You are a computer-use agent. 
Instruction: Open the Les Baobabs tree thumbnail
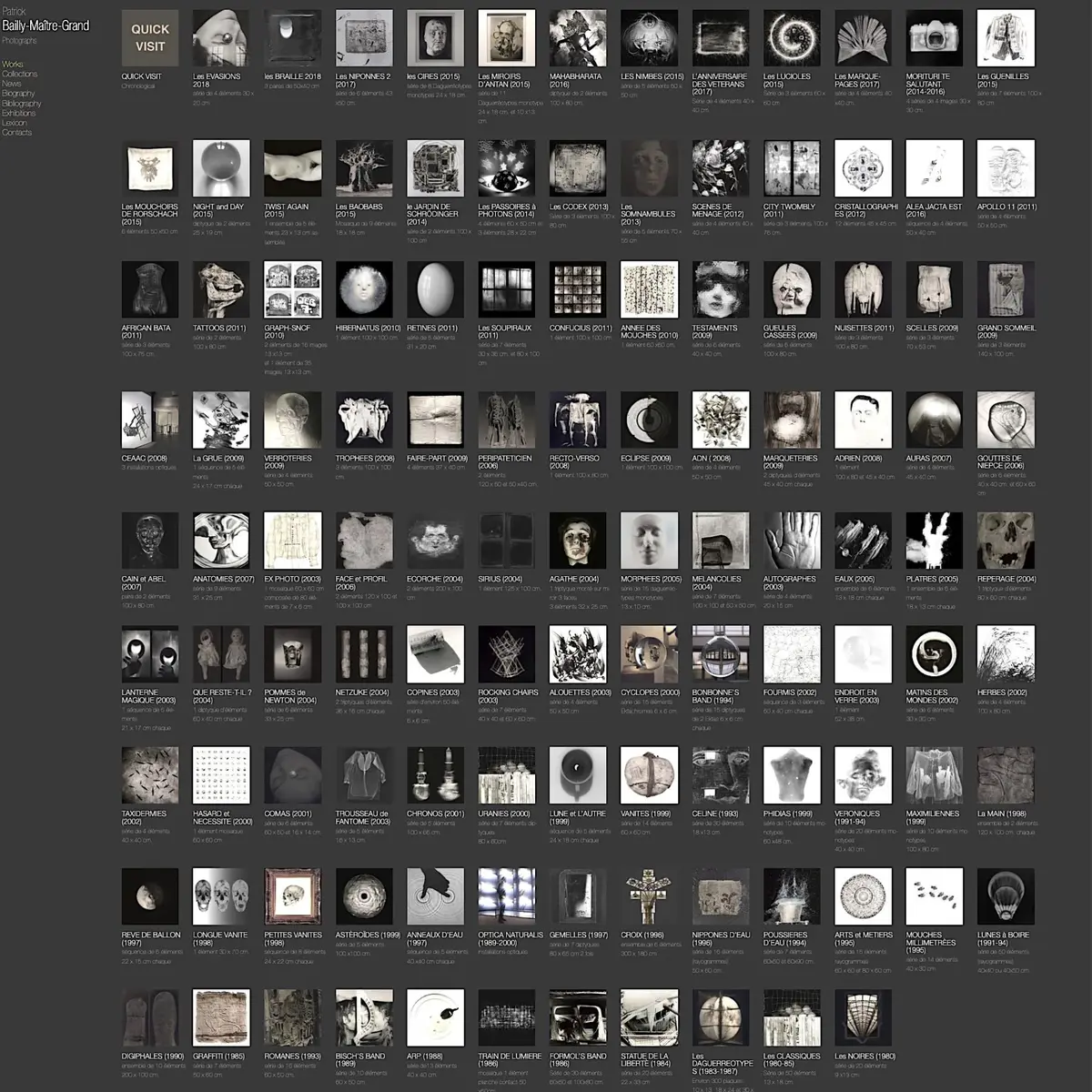(364, 168)
